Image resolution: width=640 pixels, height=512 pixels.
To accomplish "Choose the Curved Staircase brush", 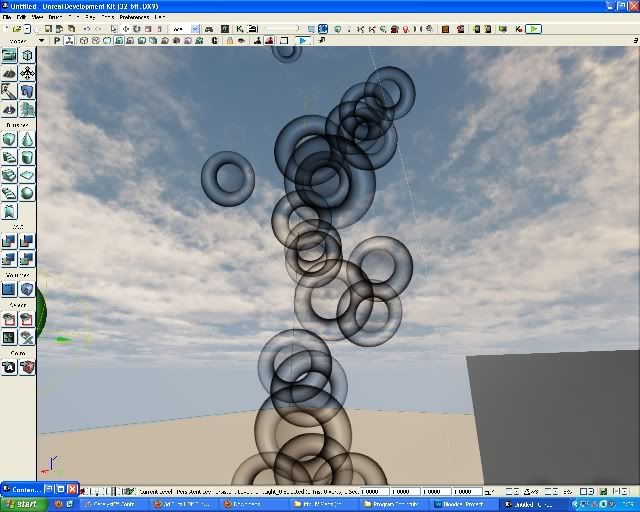I will point(9,158).
